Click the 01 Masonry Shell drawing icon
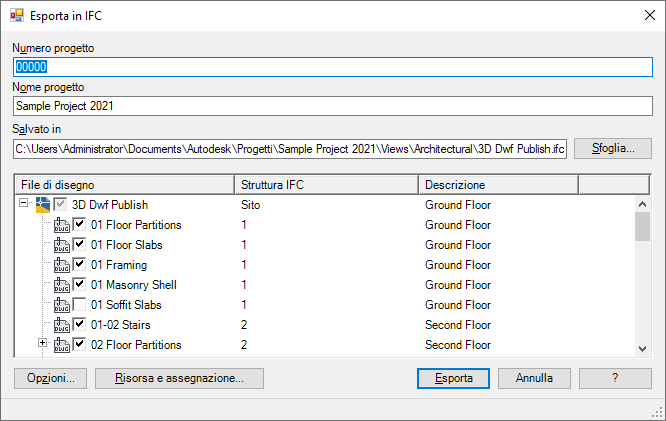The image size is (666, 421). tap(61, 285)
